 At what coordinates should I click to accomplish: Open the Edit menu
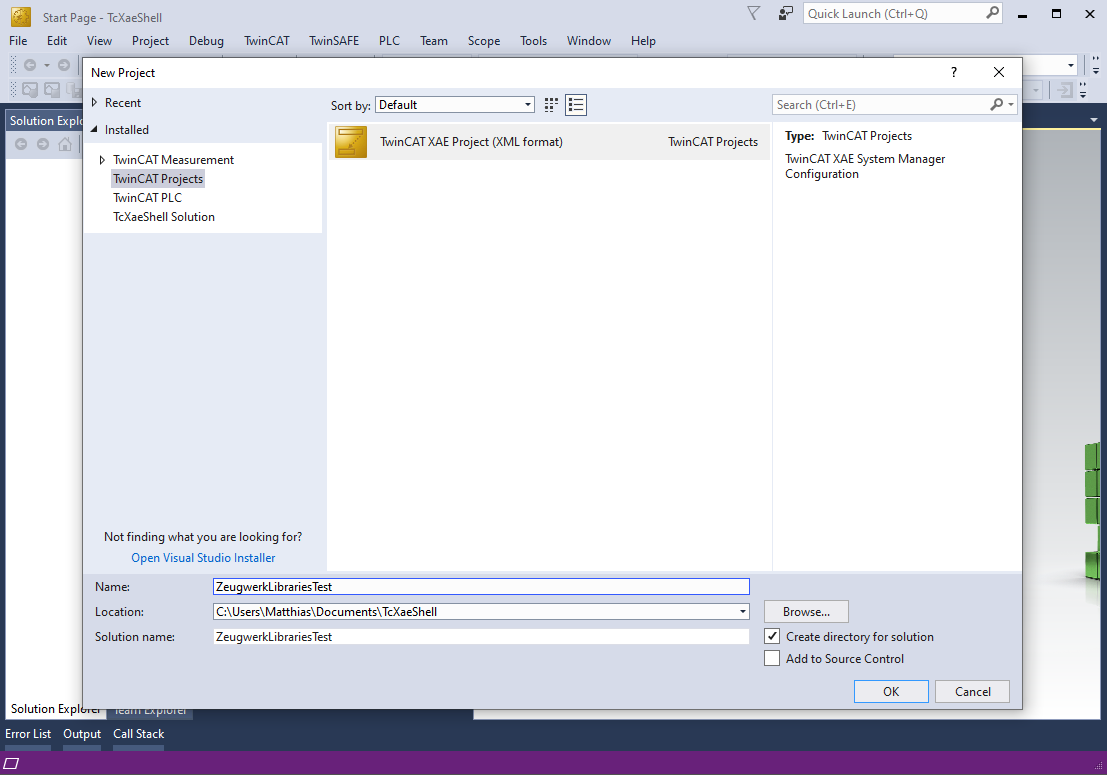(57, 41)
